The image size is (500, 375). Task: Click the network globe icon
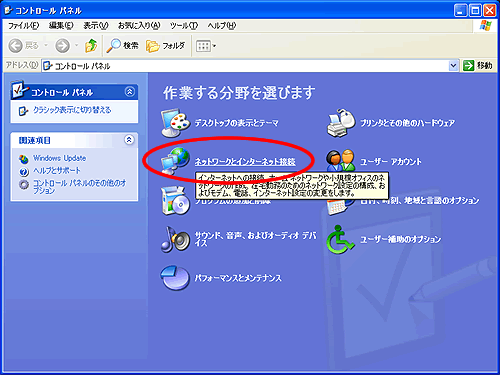(x=175, y=161)
